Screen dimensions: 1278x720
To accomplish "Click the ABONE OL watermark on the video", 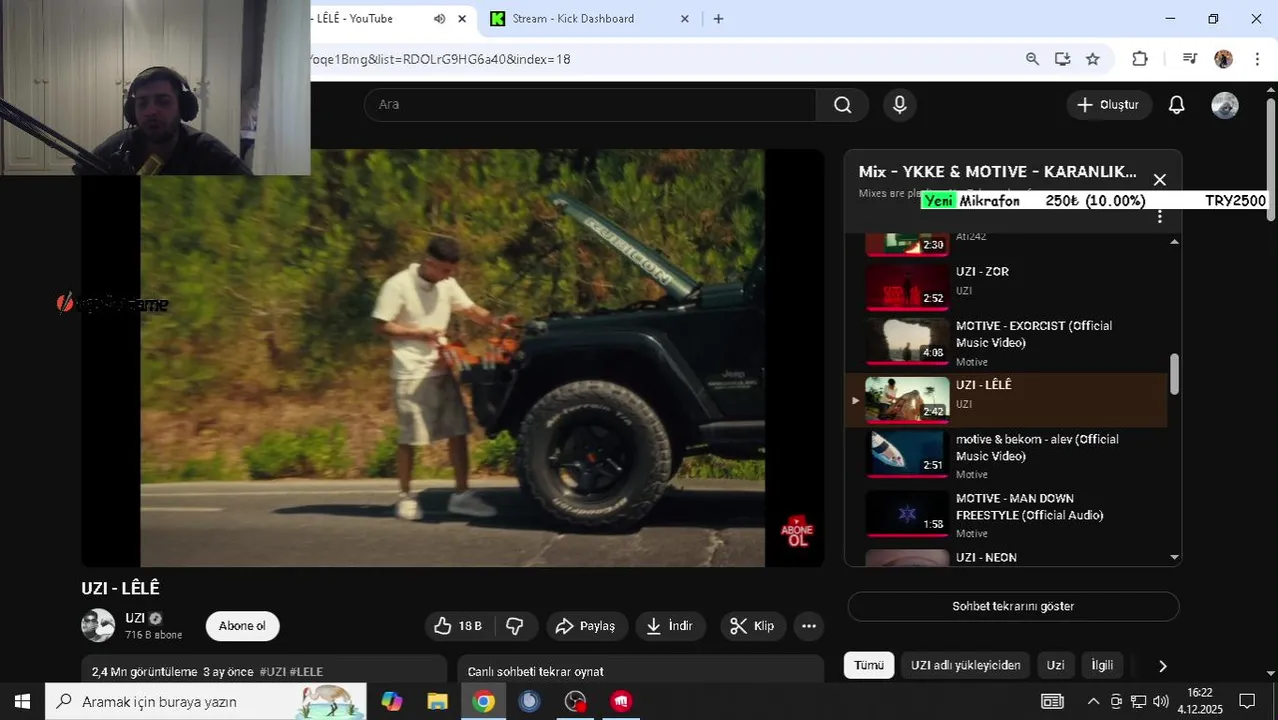I will [x=797, y=531].
